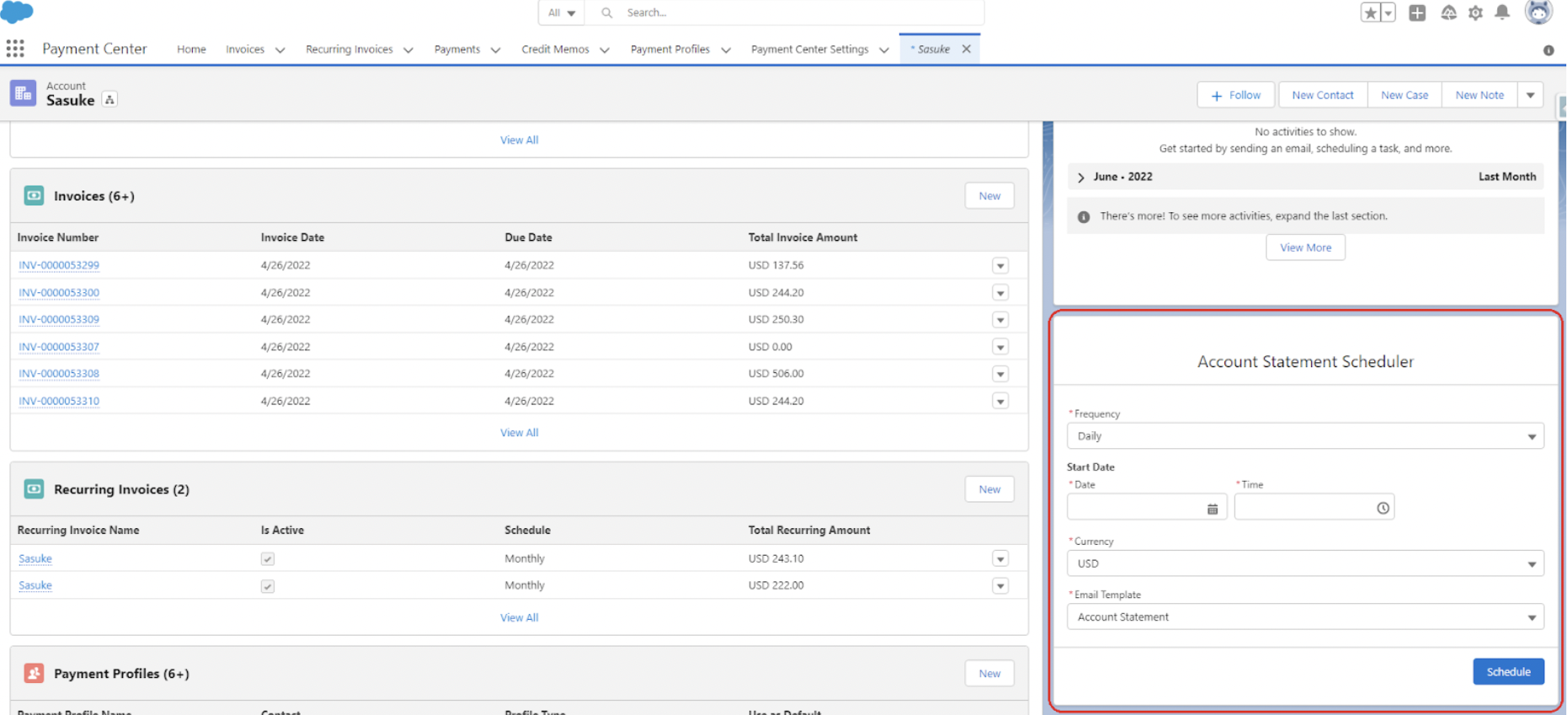The height and width of the screenshot is (715, 1568).
Task: Go to the Home tab
Action: (191, 50)
